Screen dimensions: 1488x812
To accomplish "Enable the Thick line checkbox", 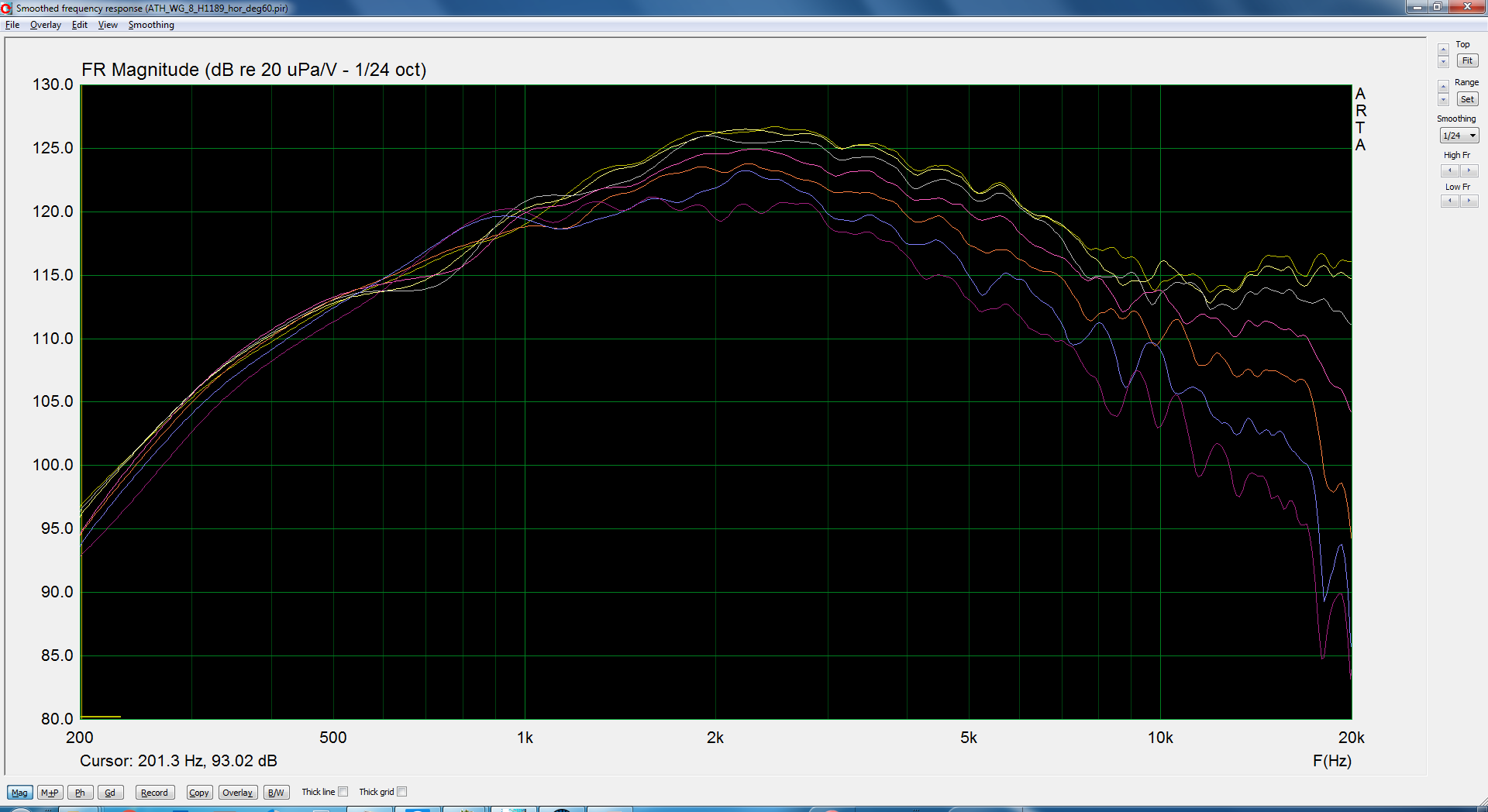I will pos(343,792).
